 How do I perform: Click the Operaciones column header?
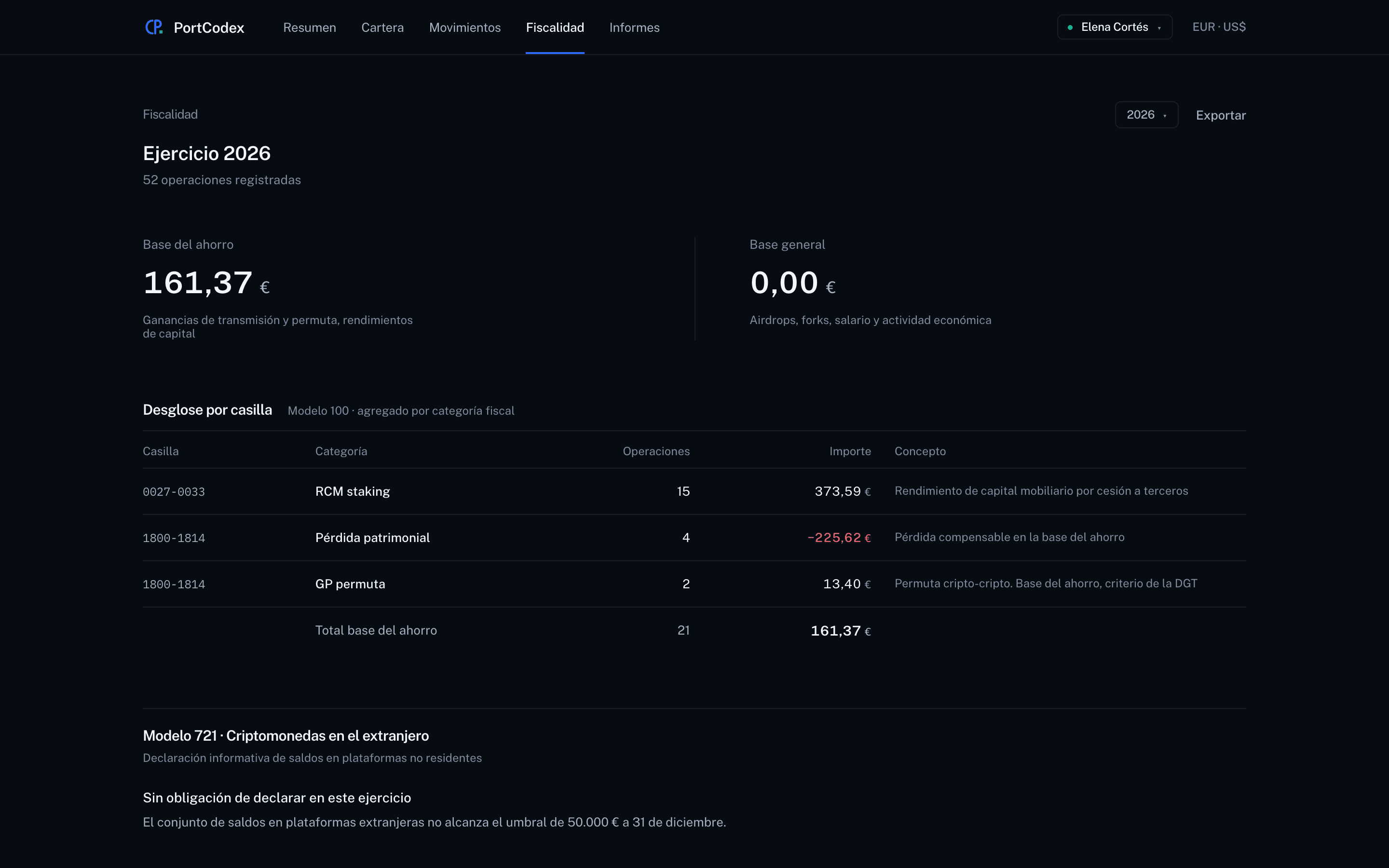tap(656, 451)
